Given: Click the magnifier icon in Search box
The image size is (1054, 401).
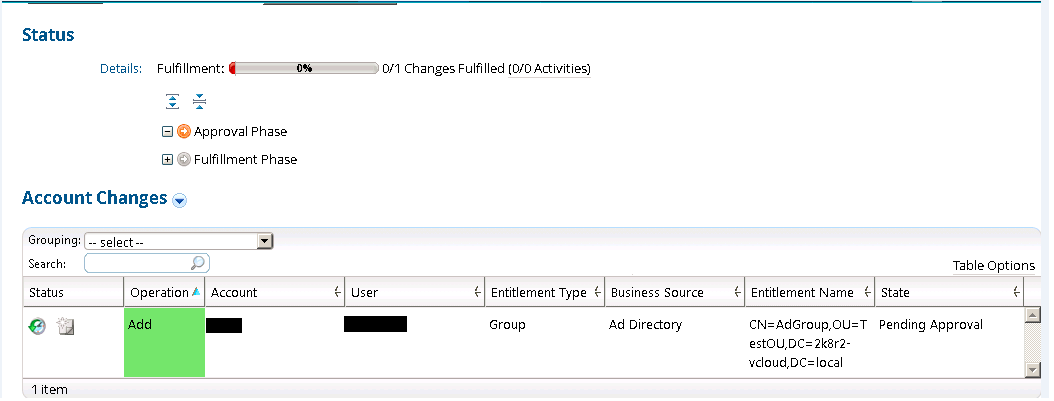Looking at the screenshot, I should [x=198, y=263].
